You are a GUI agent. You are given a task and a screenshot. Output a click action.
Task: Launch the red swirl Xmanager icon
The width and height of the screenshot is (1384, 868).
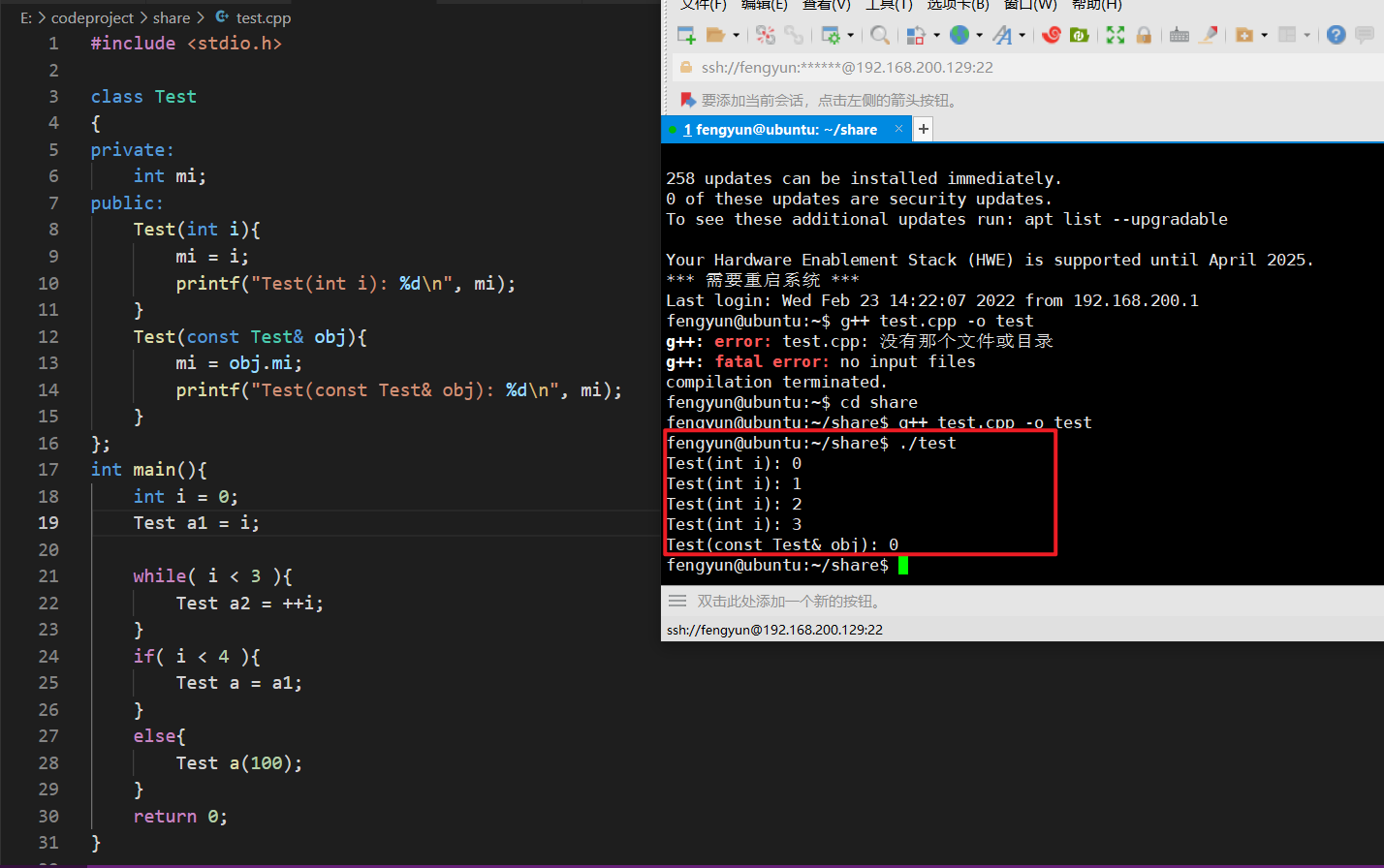(x=1052, y=35)
